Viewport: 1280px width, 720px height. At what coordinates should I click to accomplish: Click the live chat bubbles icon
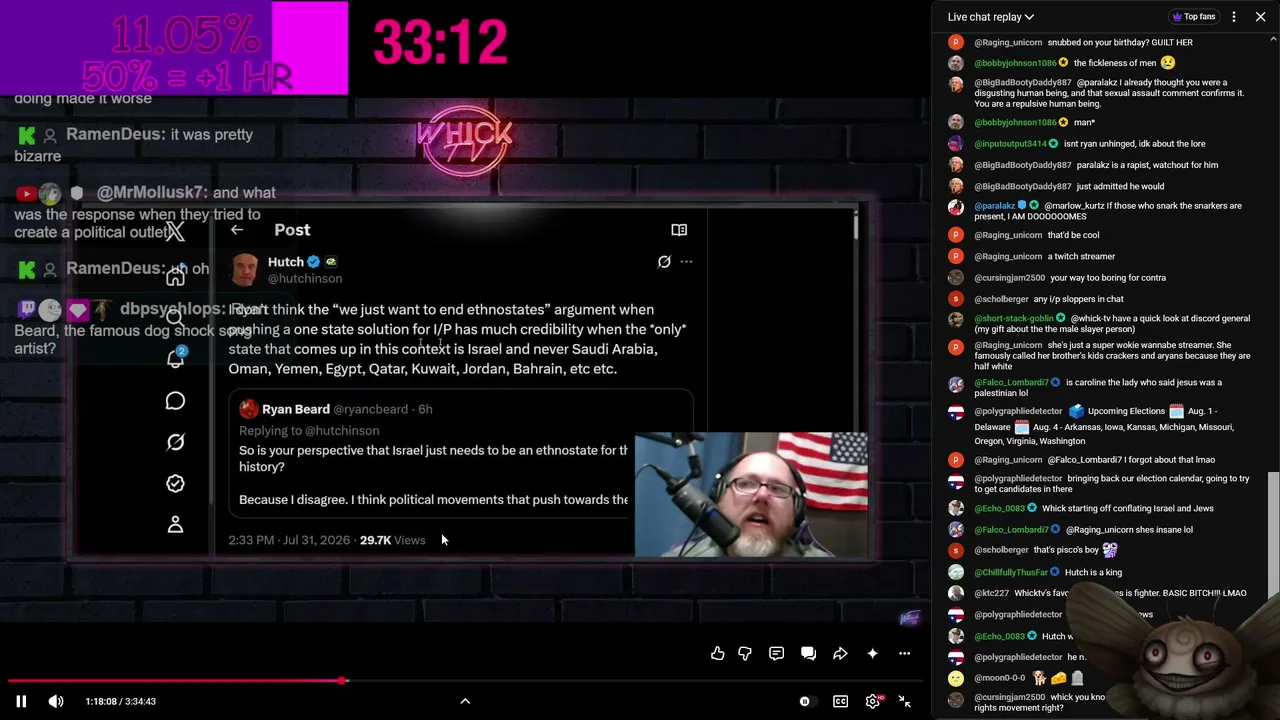click(x=808, y=653)
